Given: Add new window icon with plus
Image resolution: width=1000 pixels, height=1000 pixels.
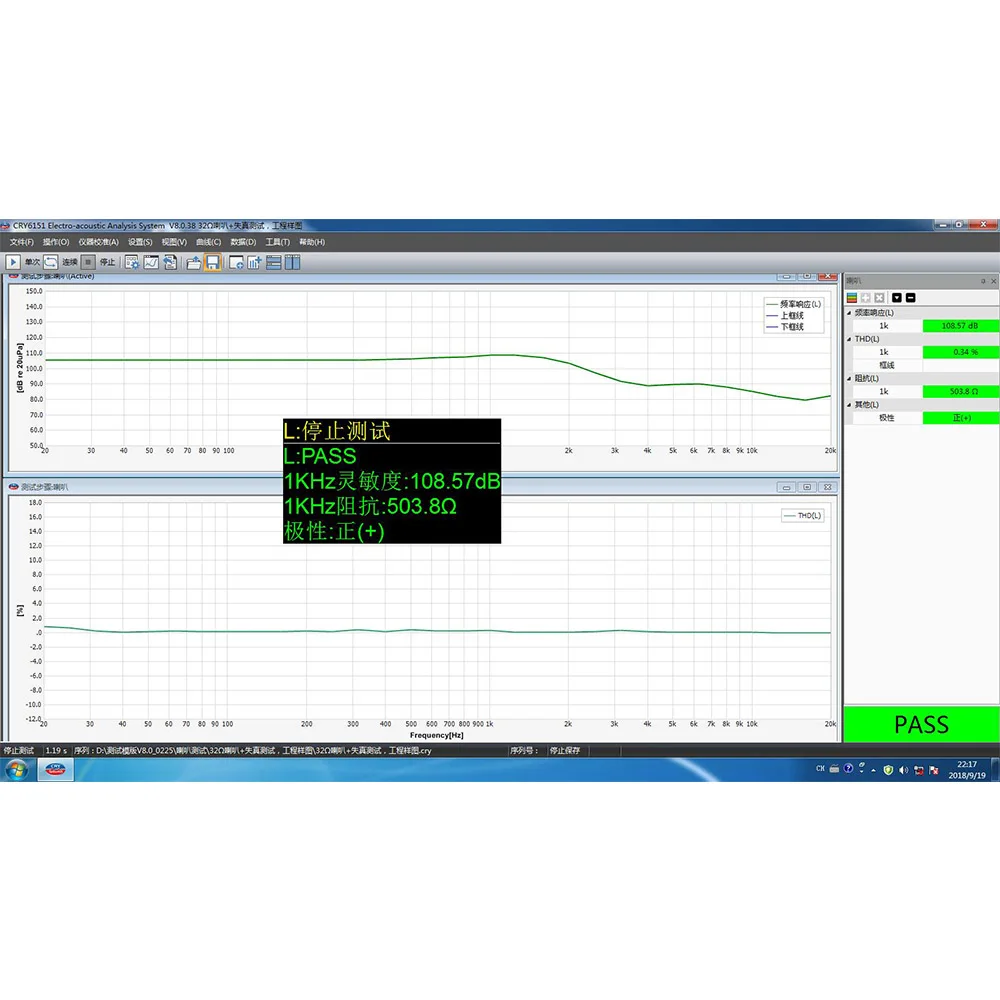Looking at the screenshot, I should point(236,262).
